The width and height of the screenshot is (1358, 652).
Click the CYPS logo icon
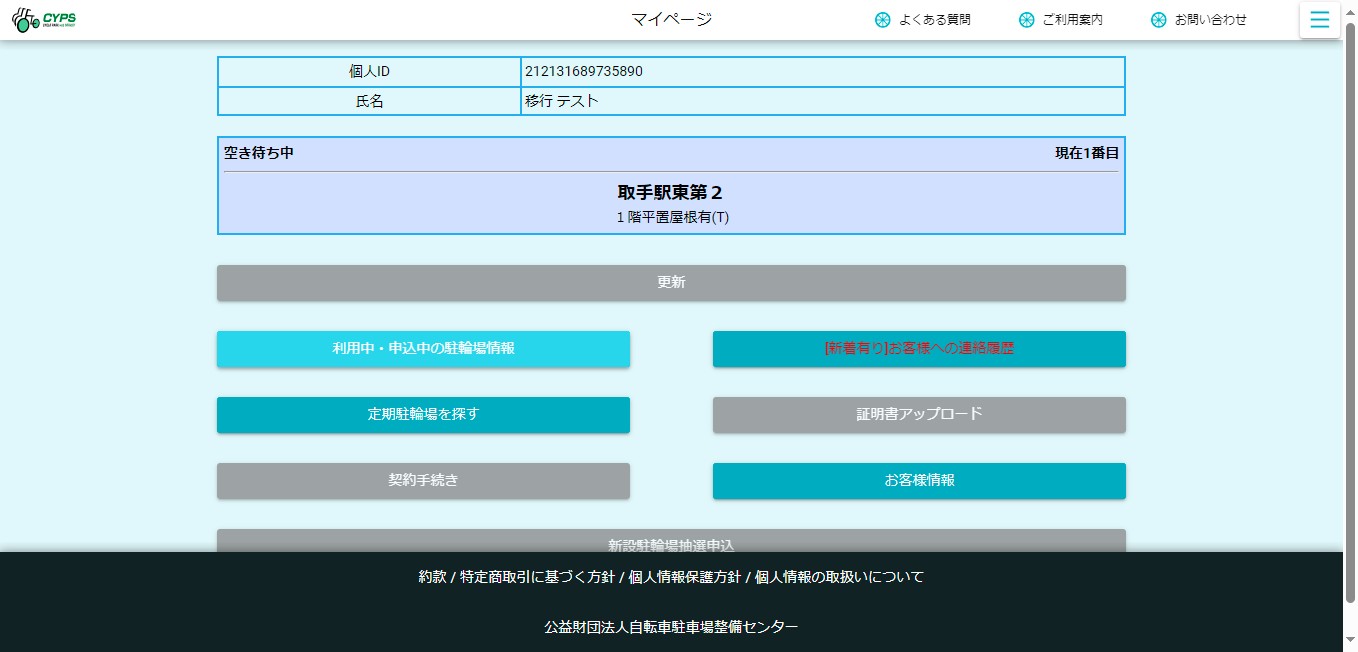tap(44, 20)
